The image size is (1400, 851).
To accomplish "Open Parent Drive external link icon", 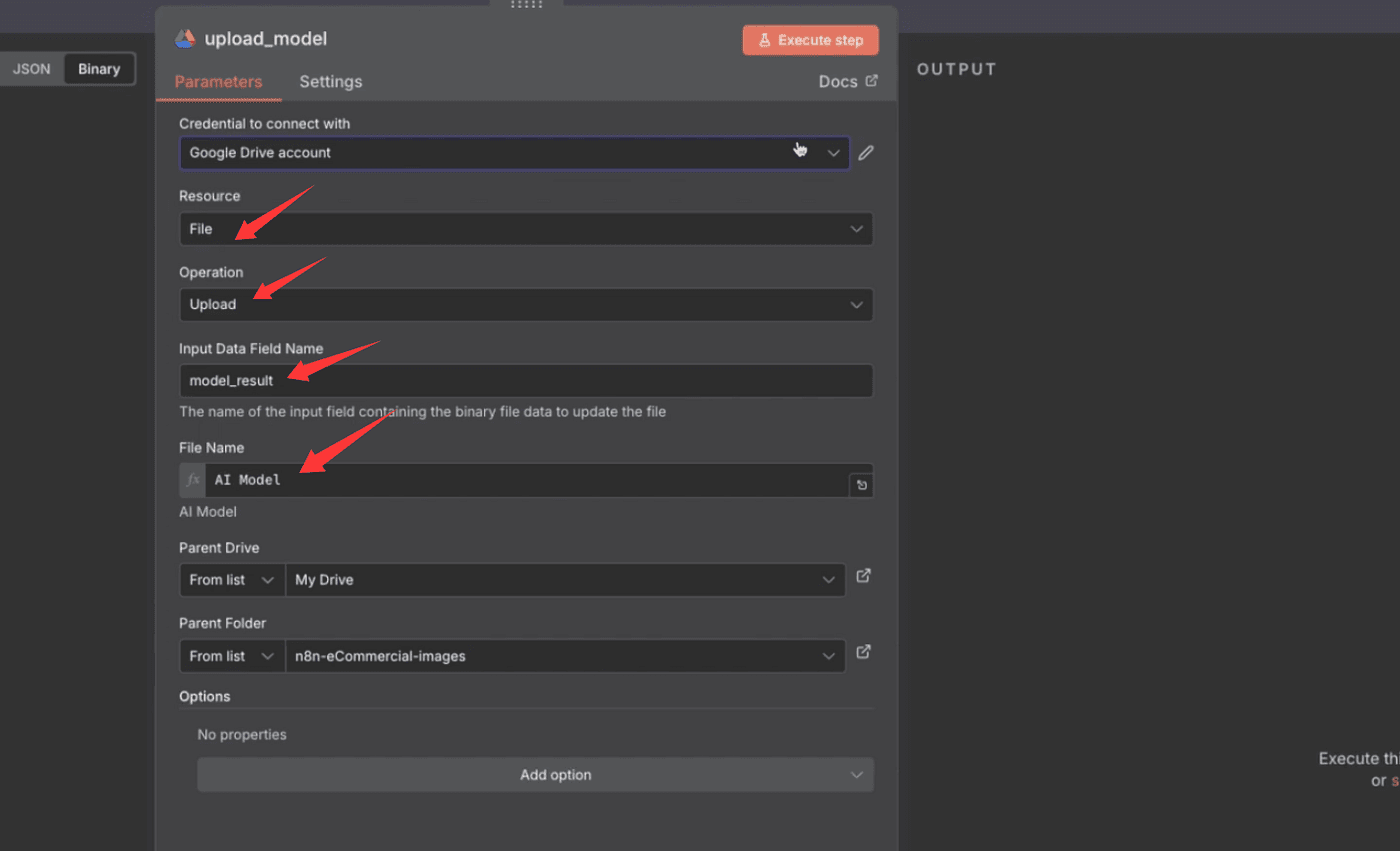I will pos(864,576).
